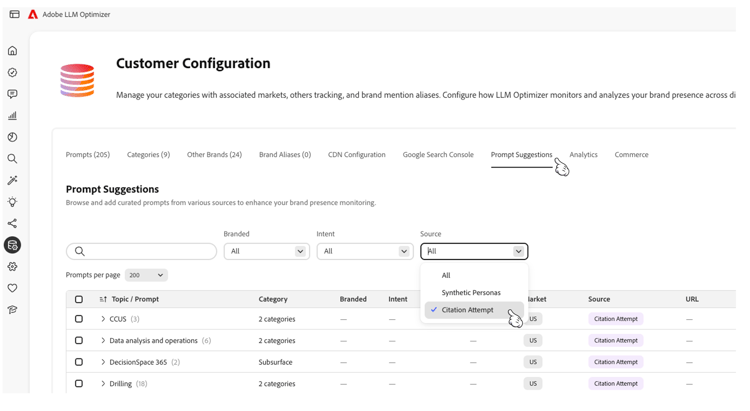The height and width of the screenshot is (411, 750).
Task: Expand the Drilling topic row
Action: (103, 384)
